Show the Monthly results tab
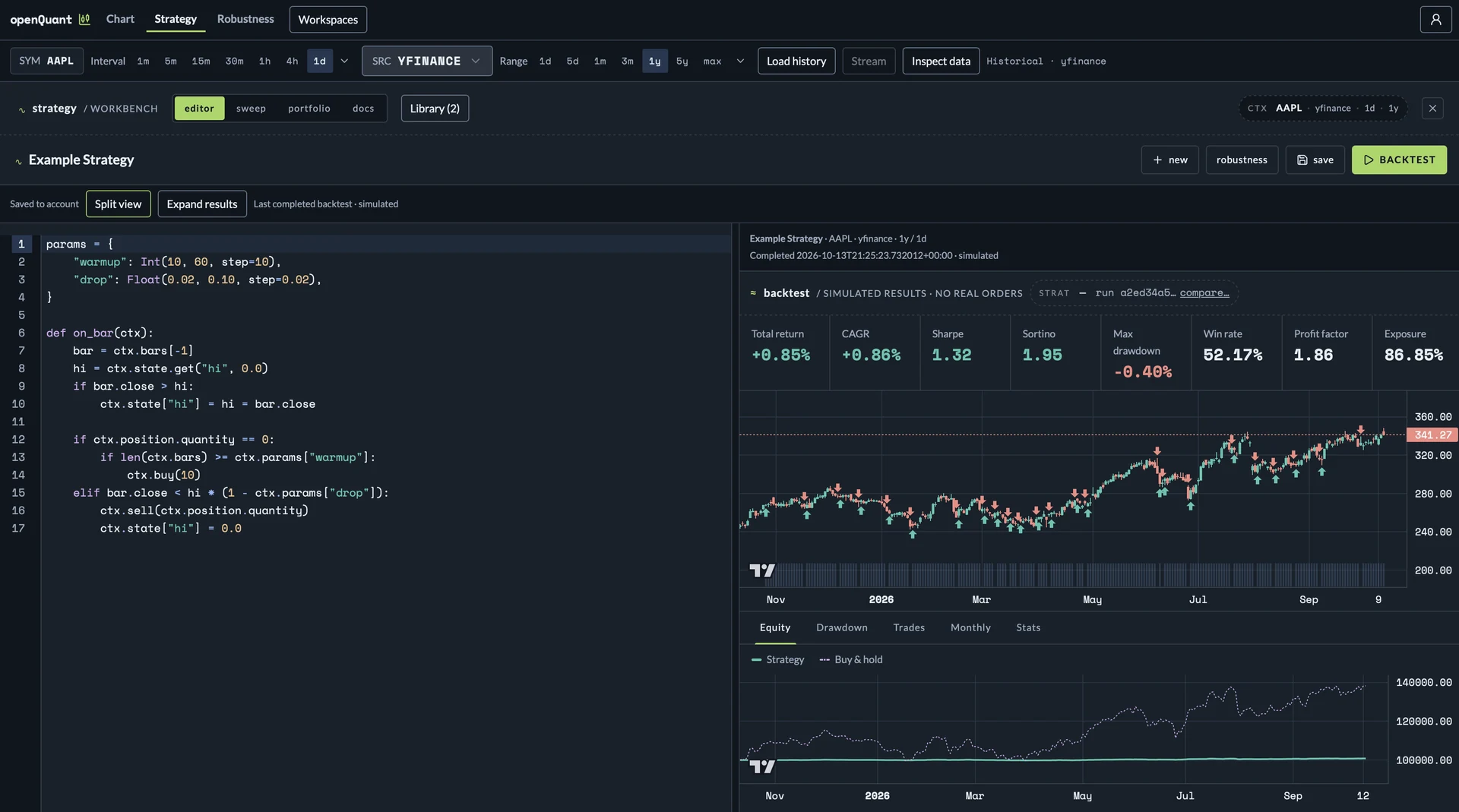 pos(970,627)
